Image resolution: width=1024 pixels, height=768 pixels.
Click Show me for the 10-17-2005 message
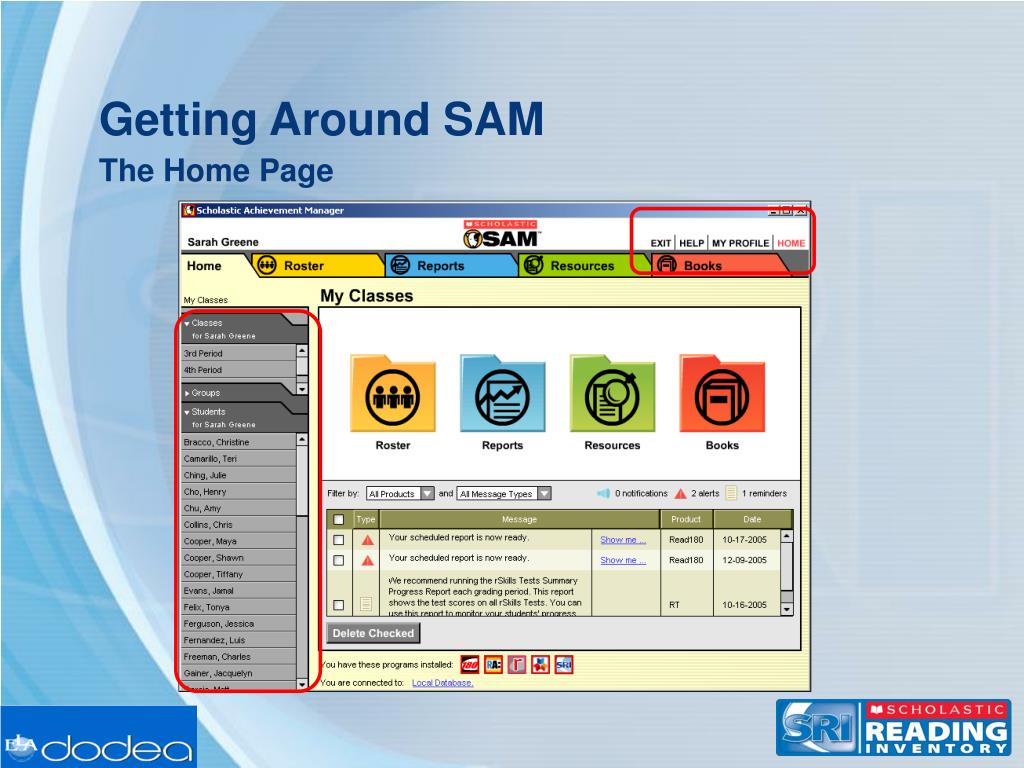point(623,540)
